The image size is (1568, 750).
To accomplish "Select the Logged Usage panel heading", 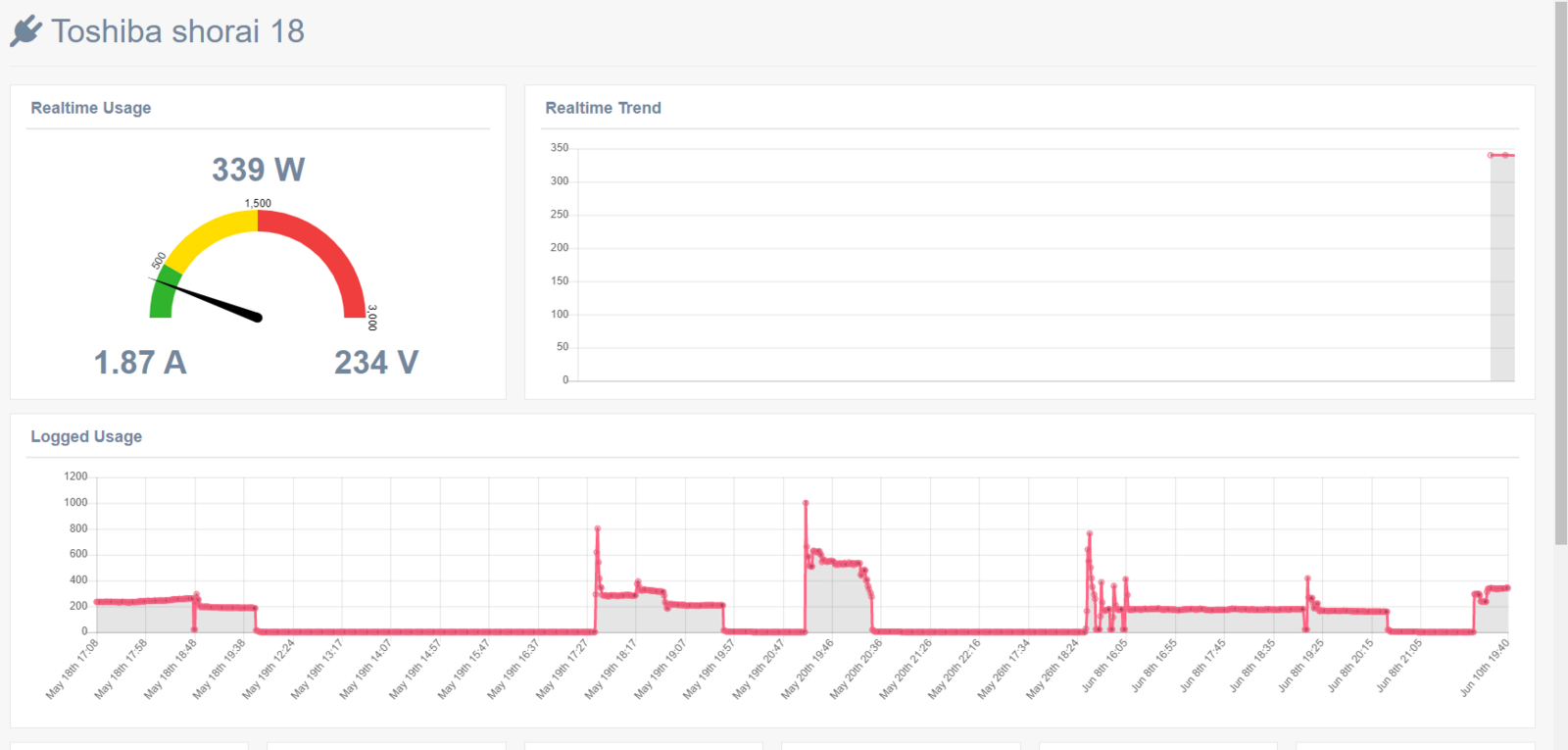I will tap(86, 436).
